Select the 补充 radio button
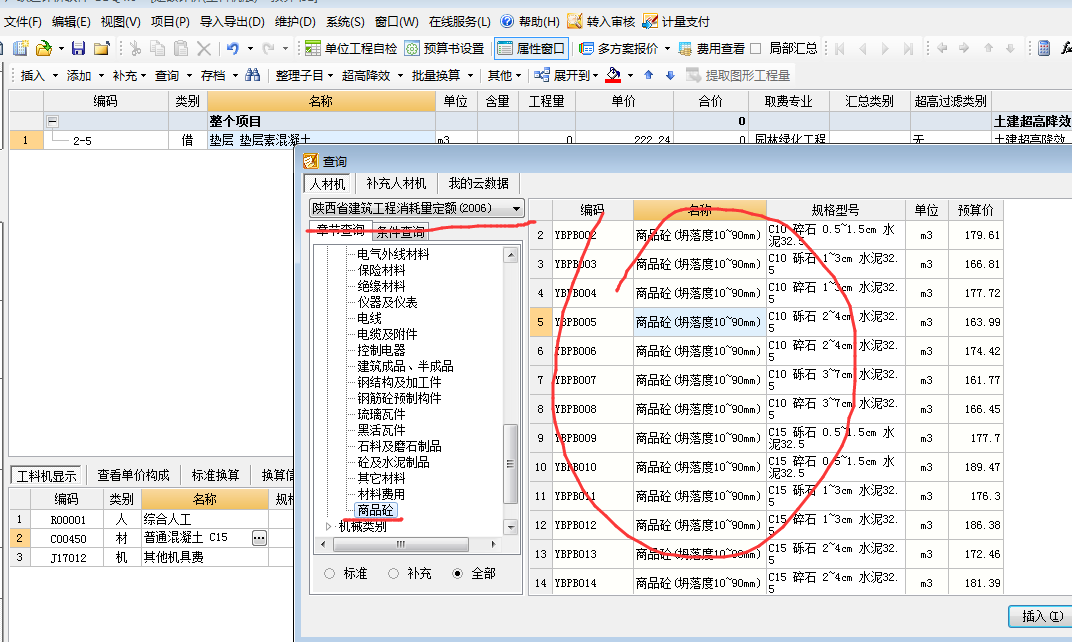This screenshot has height=642, width=1072. pos(393,574)
